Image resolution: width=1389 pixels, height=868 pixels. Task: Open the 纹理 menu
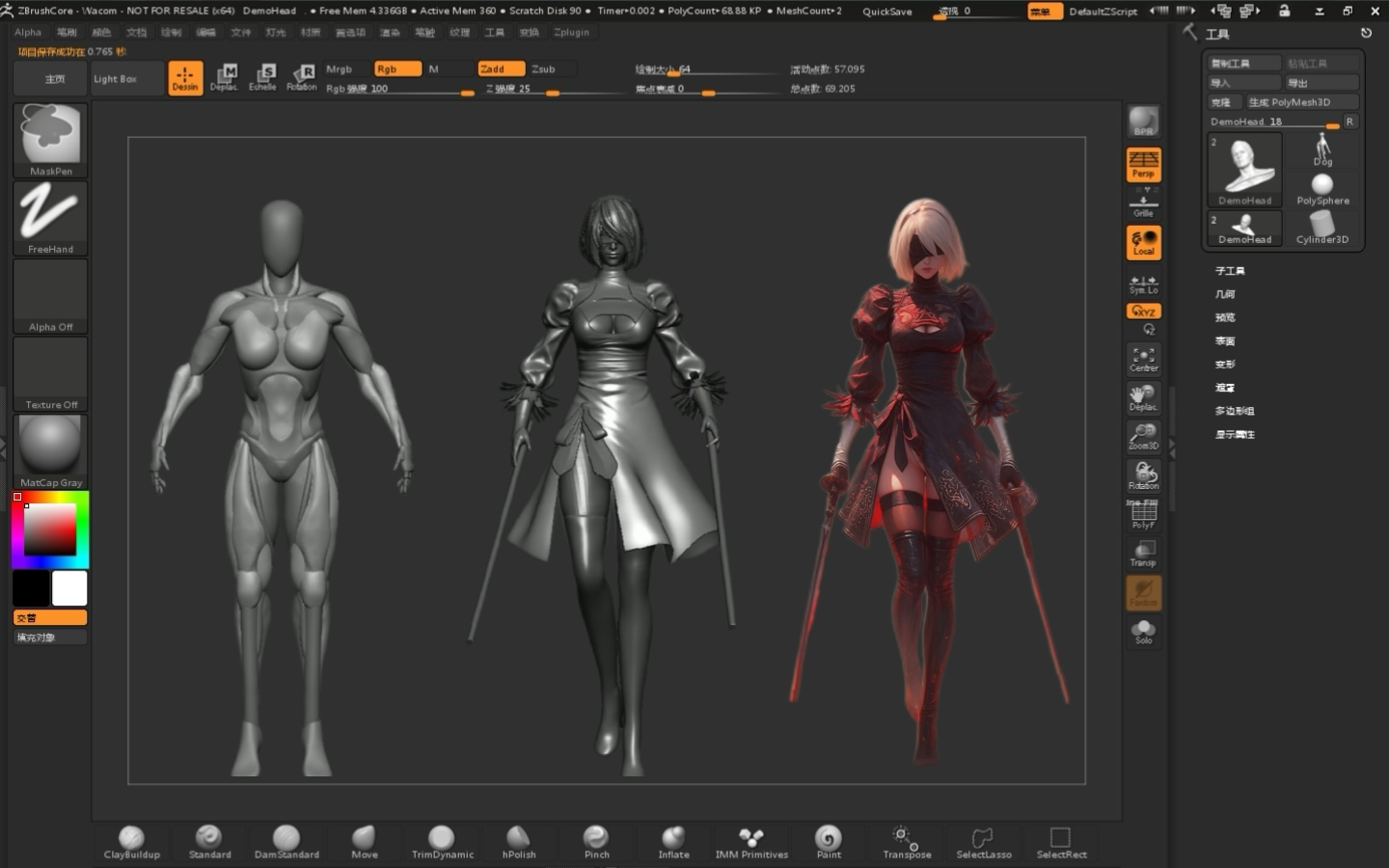pyautogui.click(x=459, y=32)
